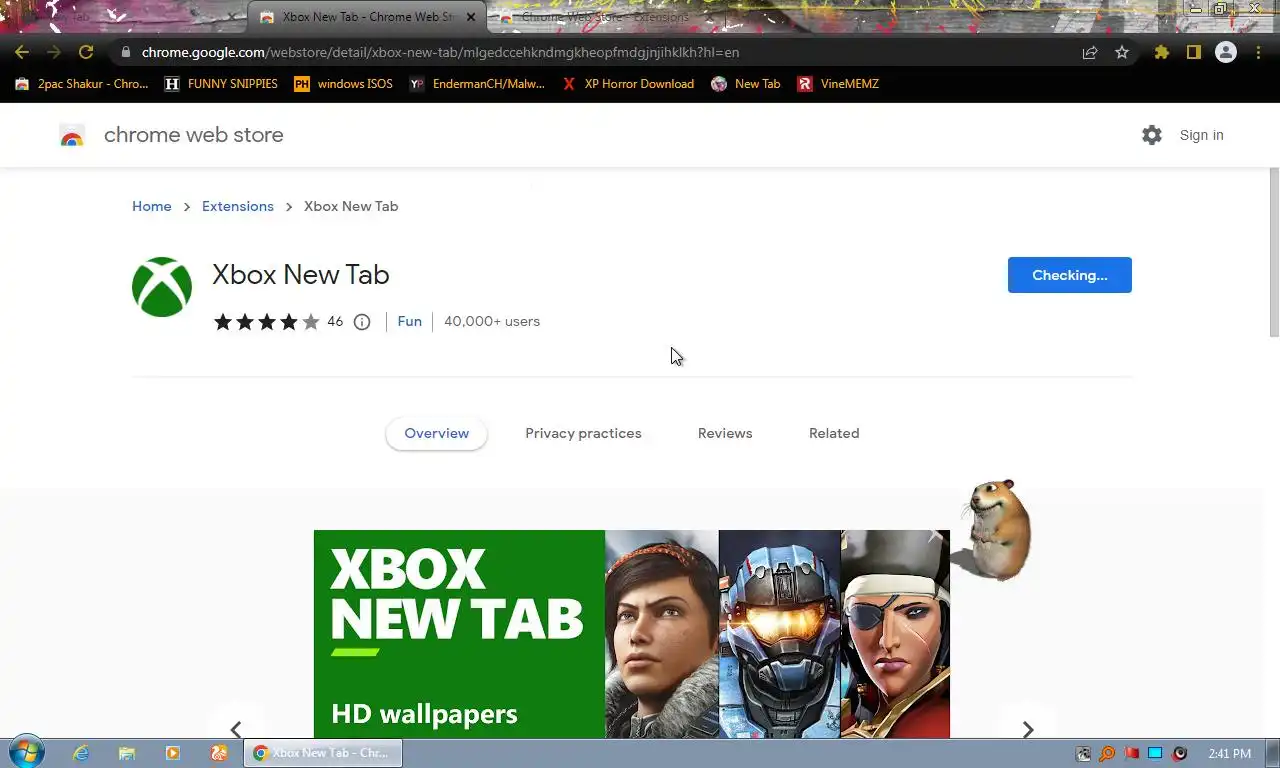The image size is (1280, 768).
Task: Open the Windows Start button
Action: pyautogui.click(x=26, y=753)
